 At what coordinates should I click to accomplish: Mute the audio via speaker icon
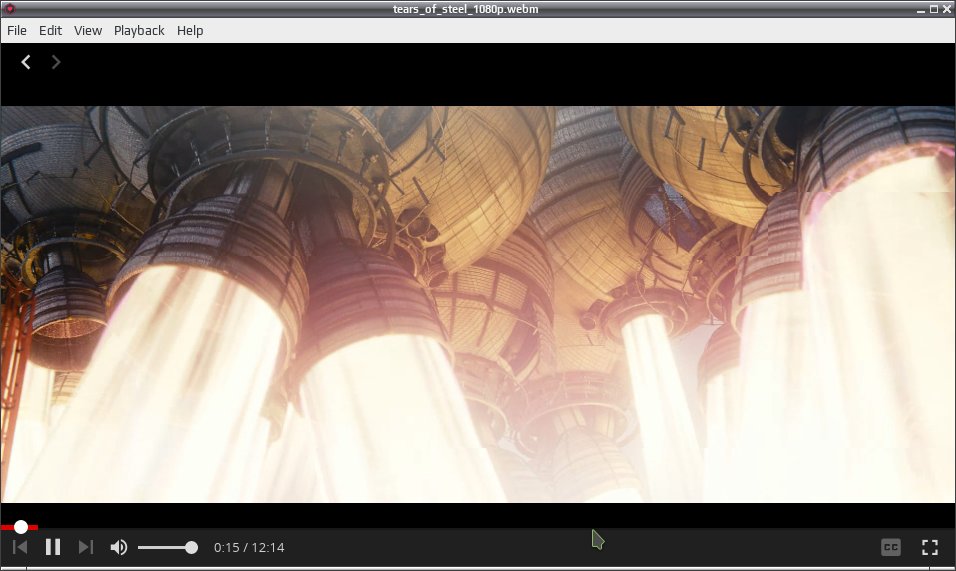tap(119, 547)
